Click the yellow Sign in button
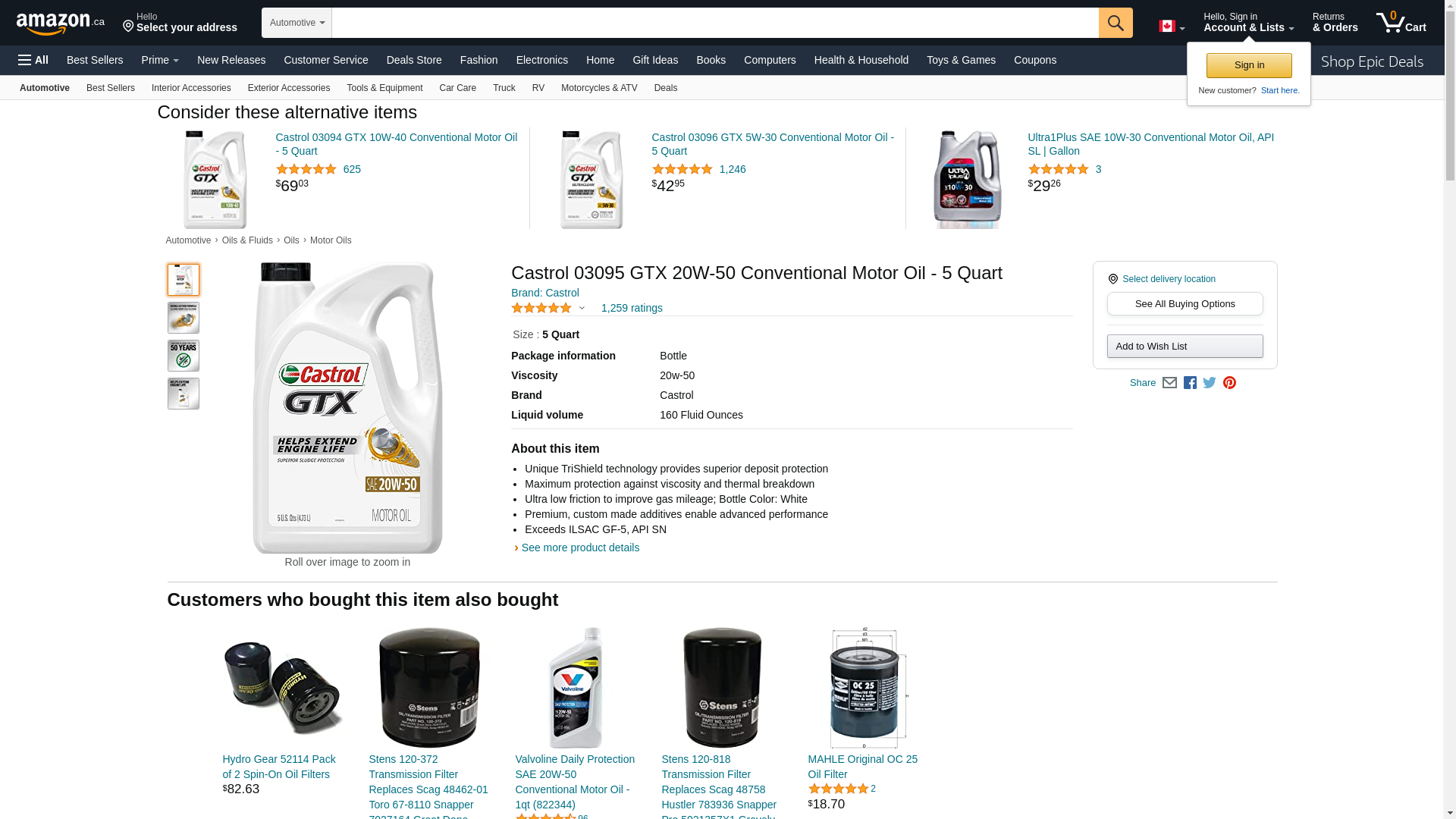This screenshot has height=819, width=1456. click(1249, 65)
